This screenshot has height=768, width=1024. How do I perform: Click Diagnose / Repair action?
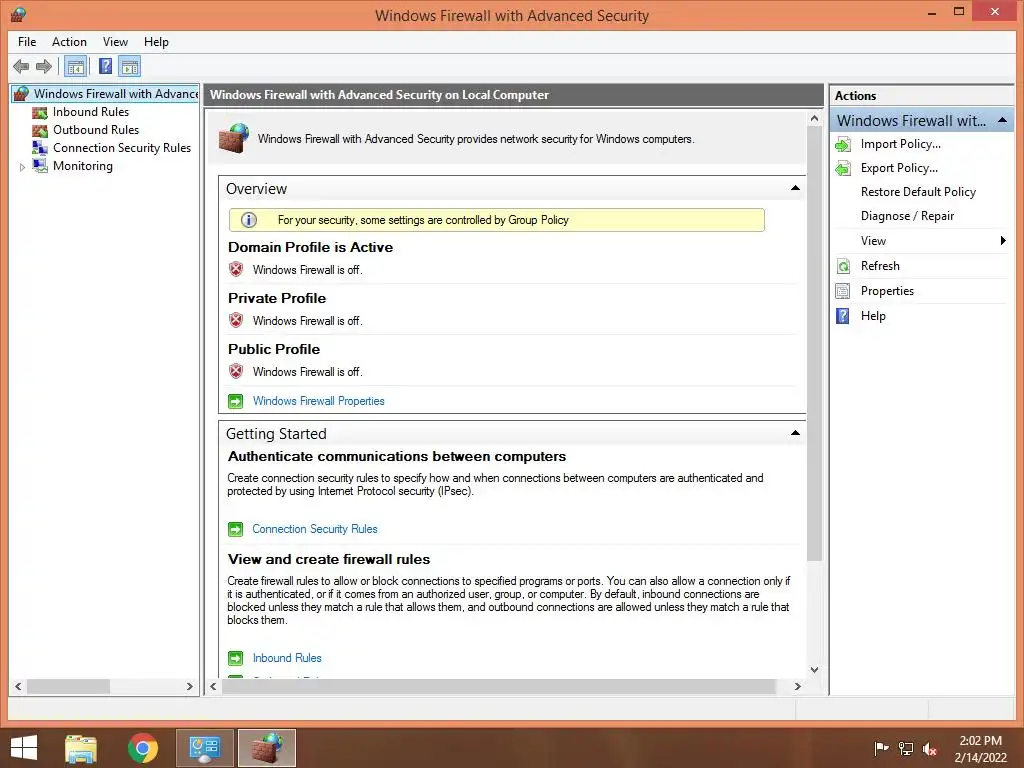click(908, 216)
